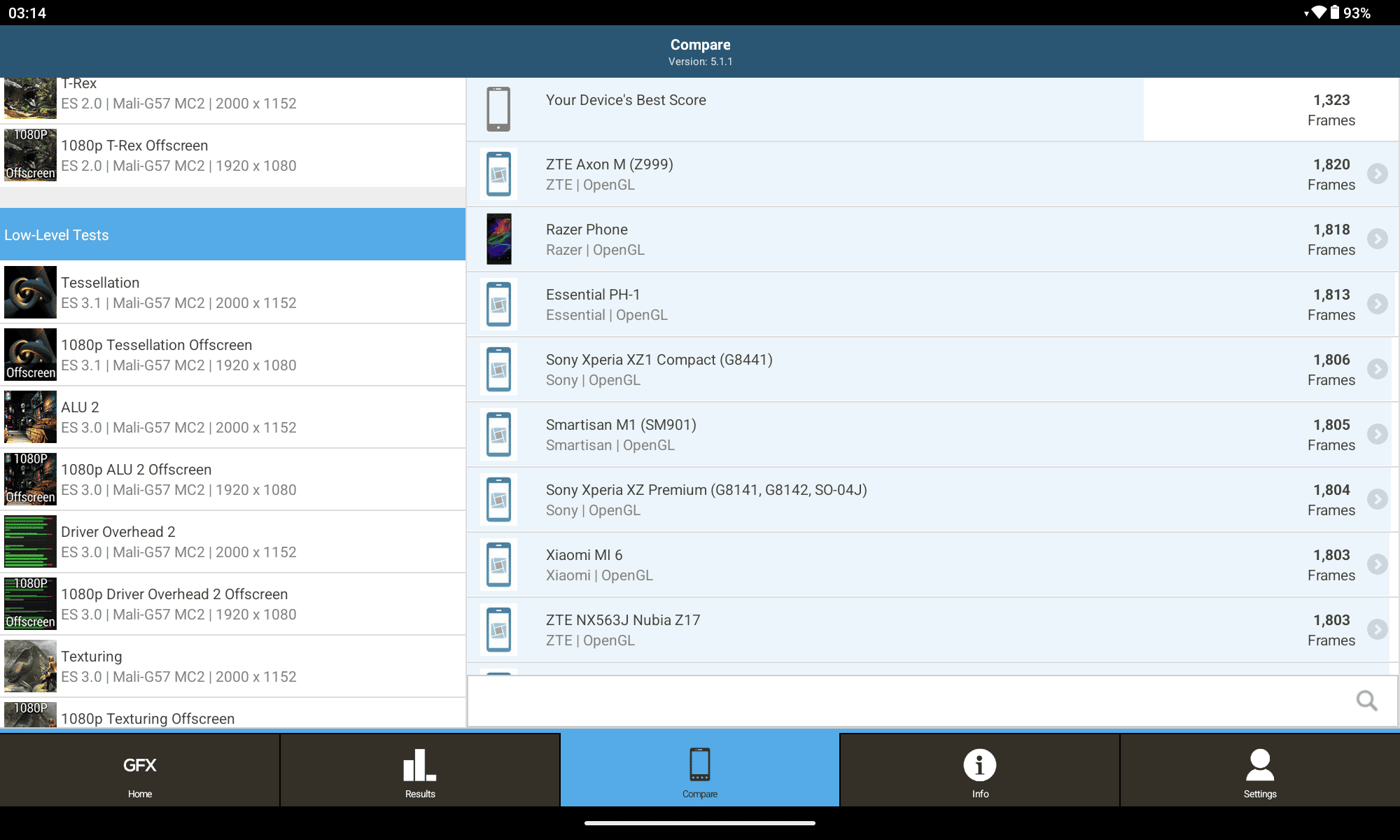Click the Xiaomi MI 6 device icon

[499, 565]
